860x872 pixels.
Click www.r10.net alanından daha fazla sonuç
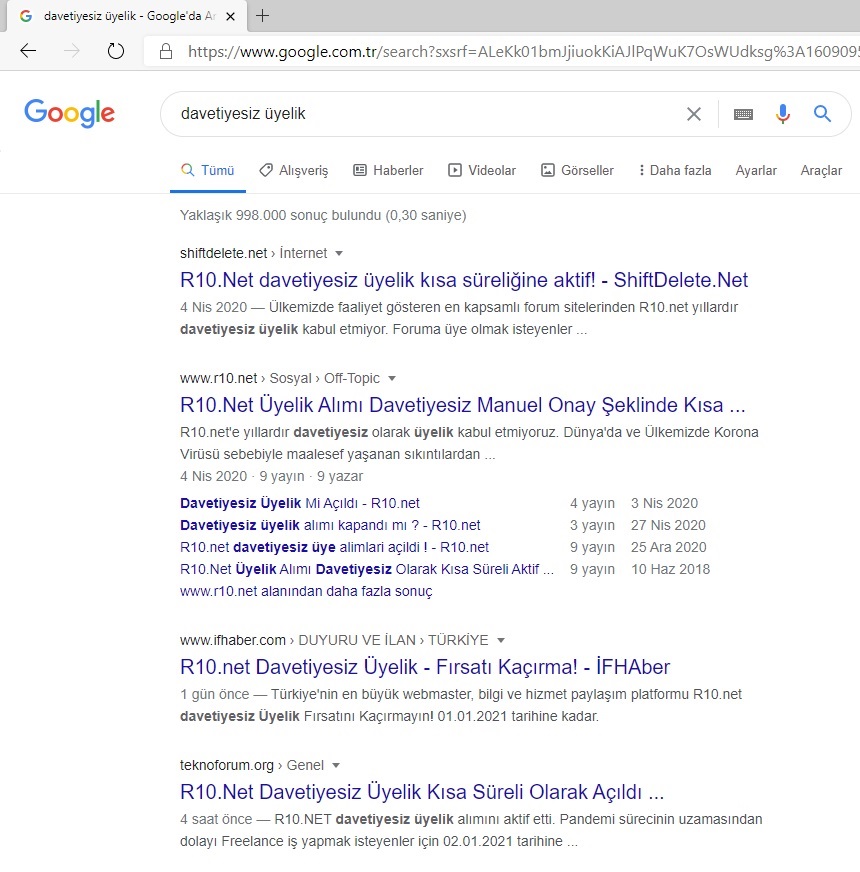[306, 591]
